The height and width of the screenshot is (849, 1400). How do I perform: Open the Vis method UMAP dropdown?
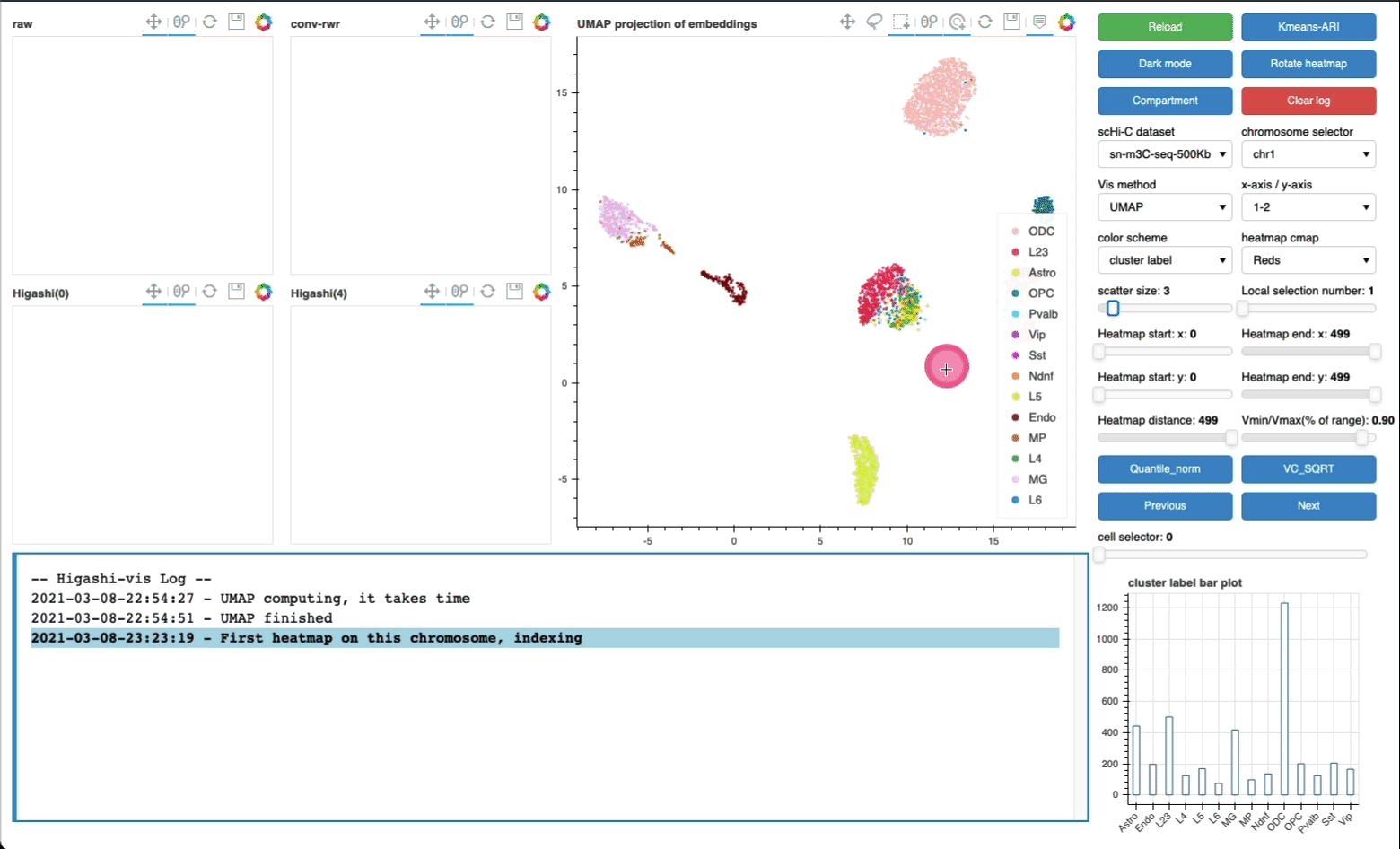pos(1164,207)
